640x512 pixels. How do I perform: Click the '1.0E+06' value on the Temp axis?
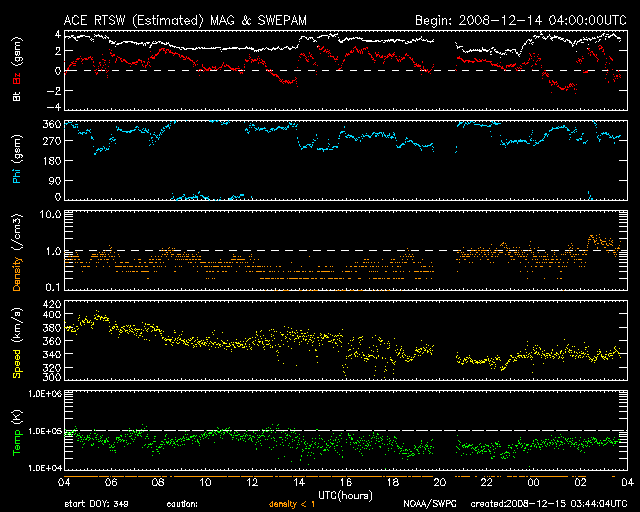point(45,394)
